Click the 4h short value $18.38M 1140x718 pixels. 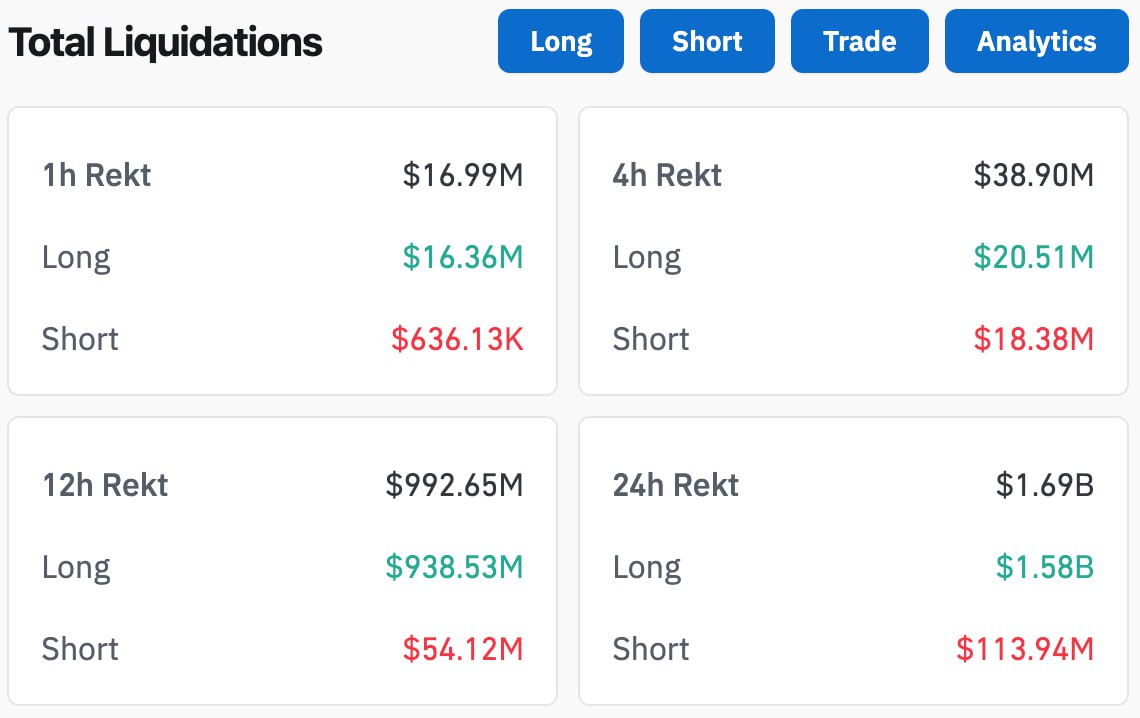[1034, 340]
